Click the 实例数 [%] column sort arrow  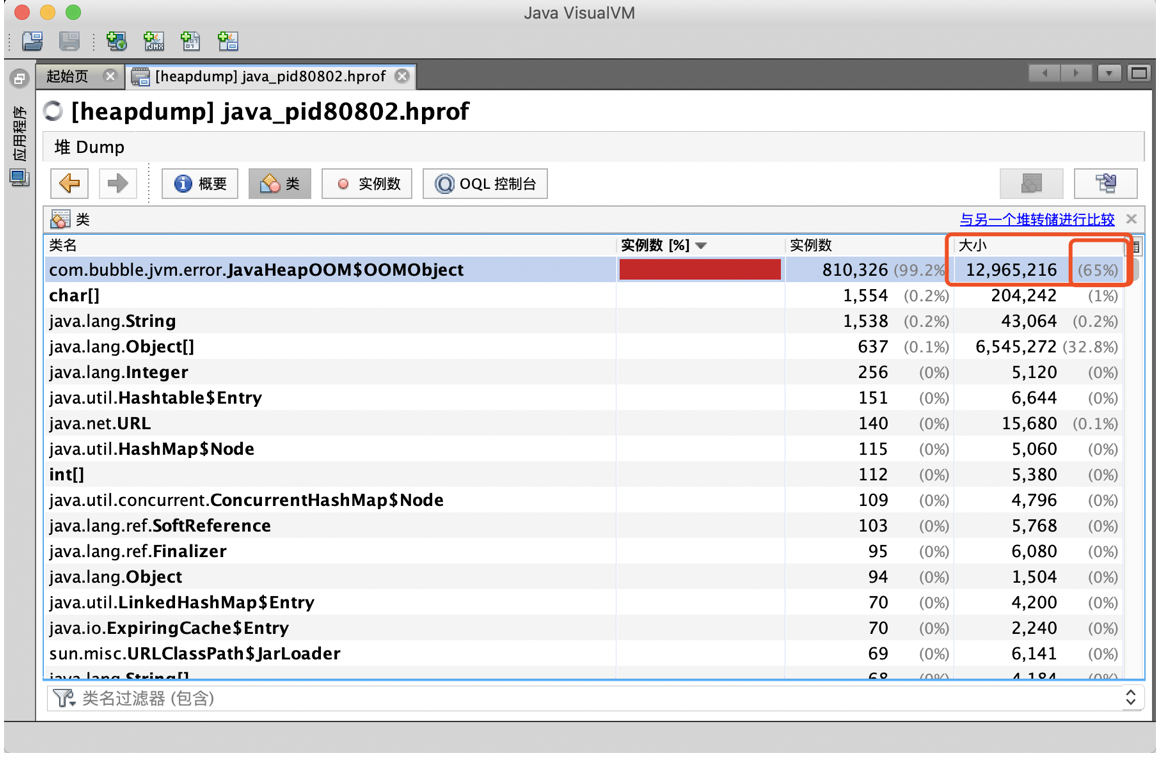[701, 245]
